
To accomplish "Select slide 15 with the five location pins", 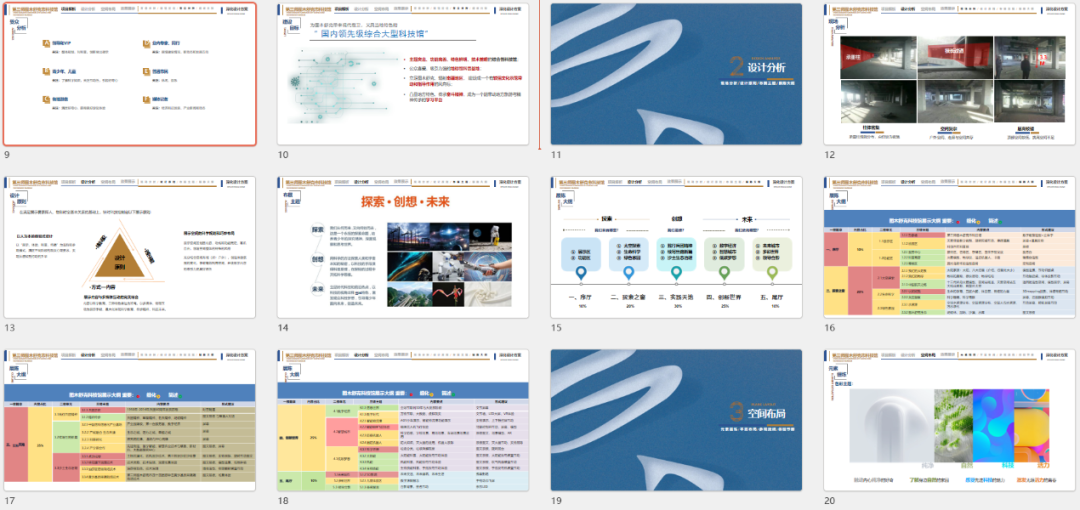I will (x=676, y=247).
